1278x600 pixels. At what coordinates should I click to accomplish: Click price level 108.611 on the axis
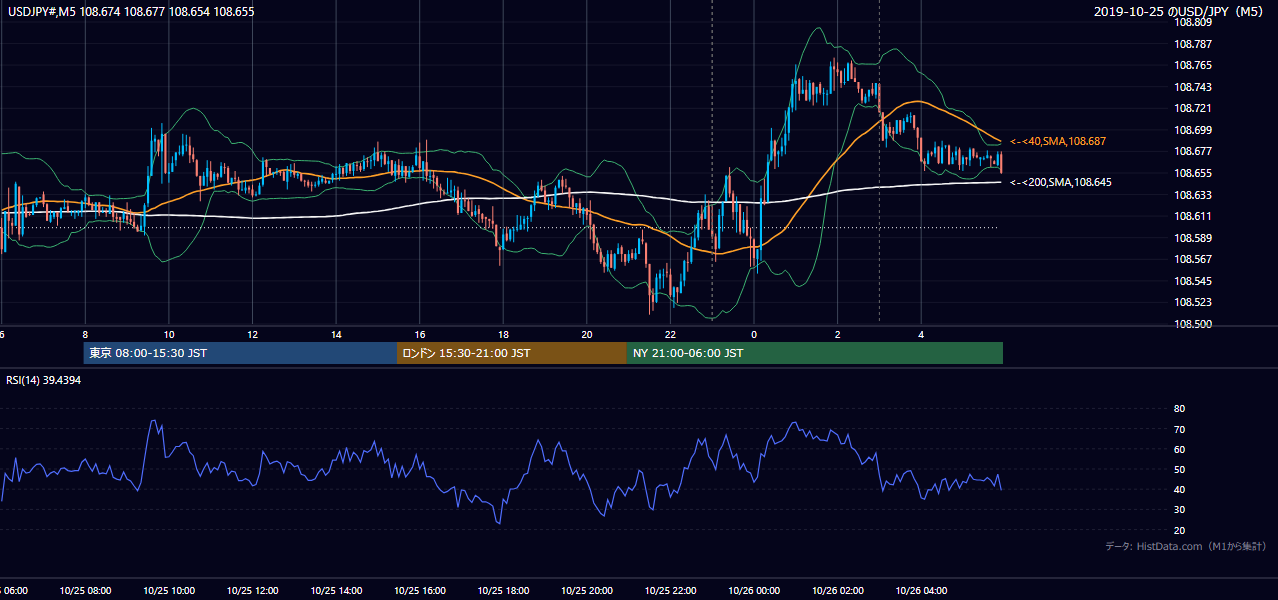click(x=1192, y=216)
